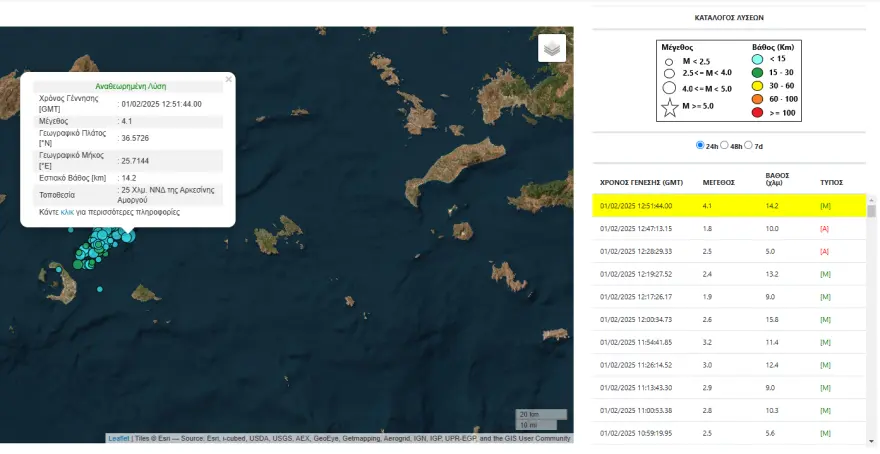
Task: Open the Leaflet attribution link
Action: click(118, 439)
